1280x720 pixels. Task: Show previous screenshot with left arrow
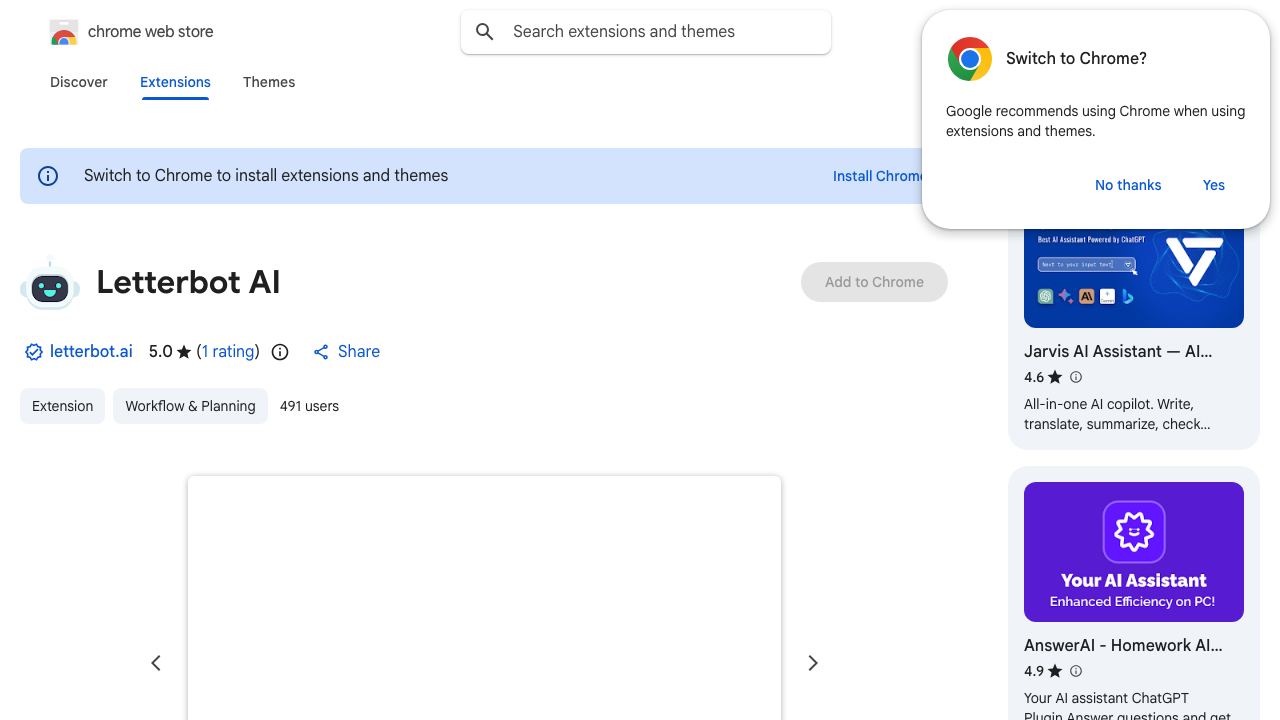click(x=156, y=663)
